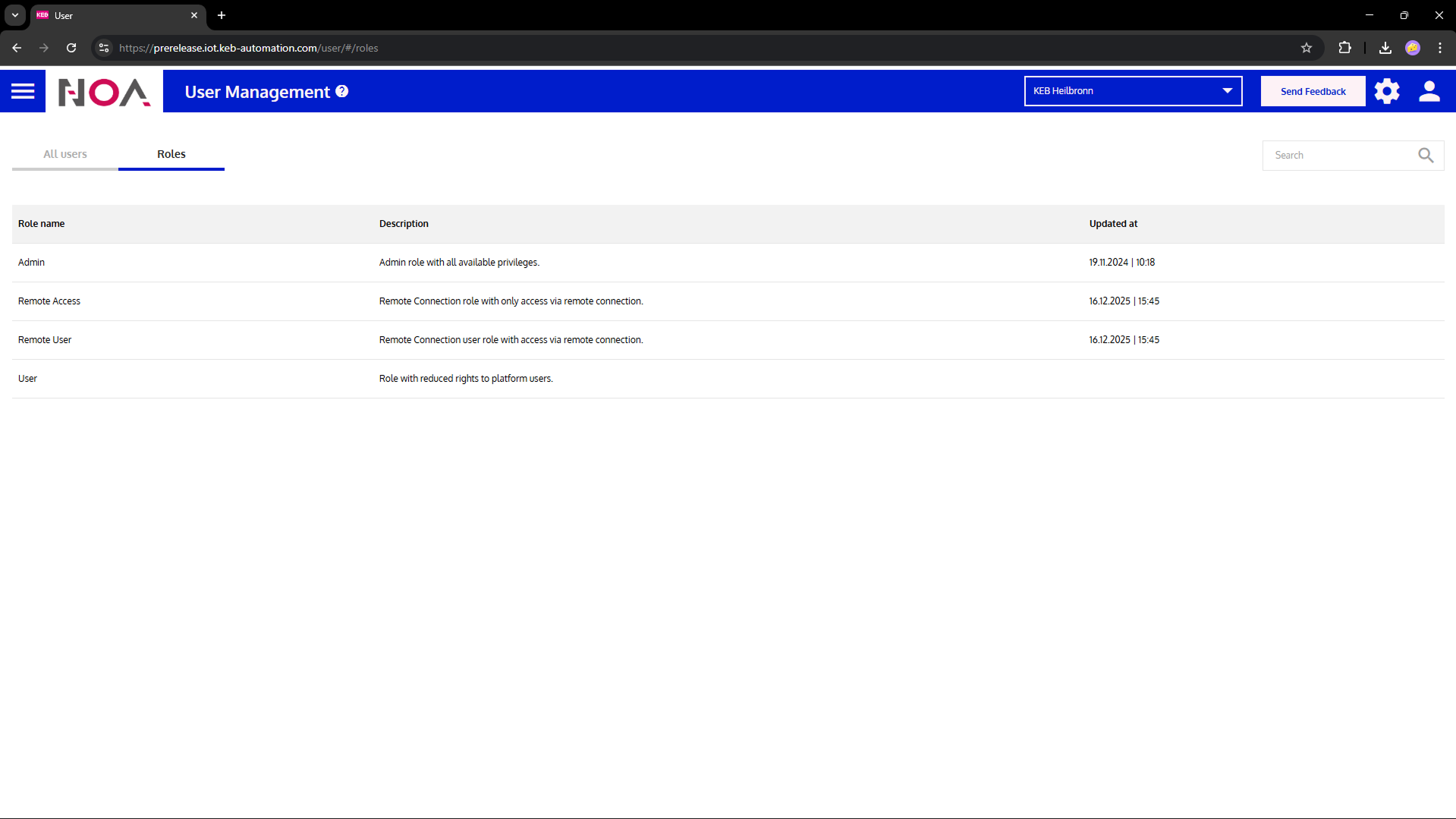Open the Chrome three-dot menu
The image size is (1456, 819).
click(x=1439, y=48)
